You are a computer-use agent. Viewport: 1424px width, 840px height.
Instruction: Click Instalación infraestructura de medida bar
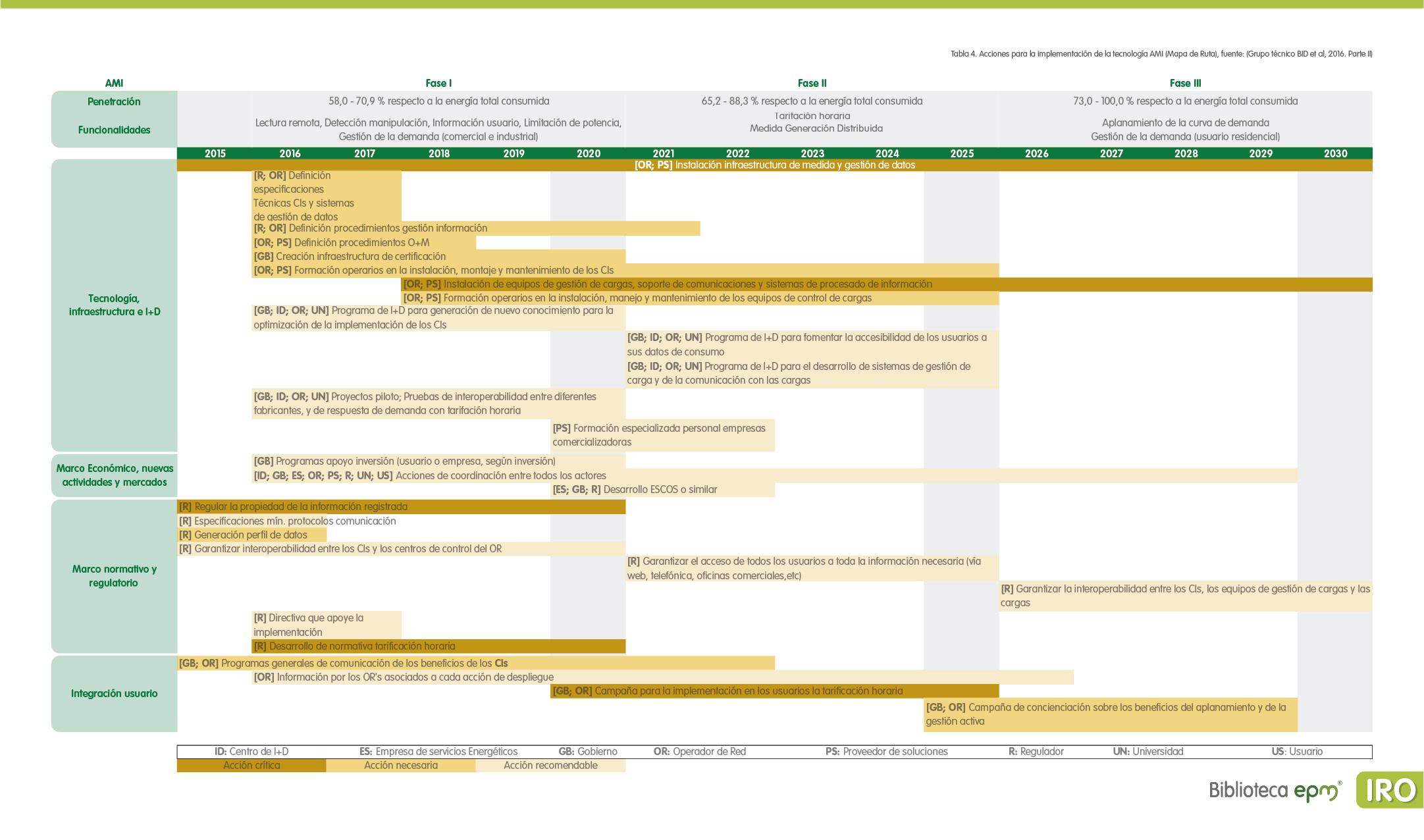(774, 165)
